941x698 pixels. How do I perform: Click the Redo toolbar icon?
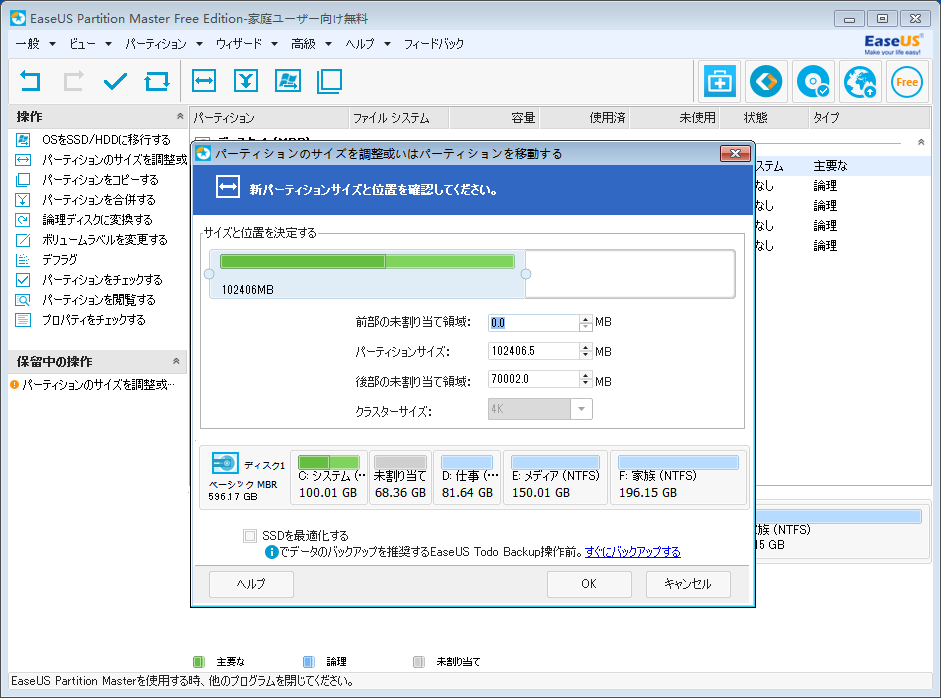click(73, 81)
